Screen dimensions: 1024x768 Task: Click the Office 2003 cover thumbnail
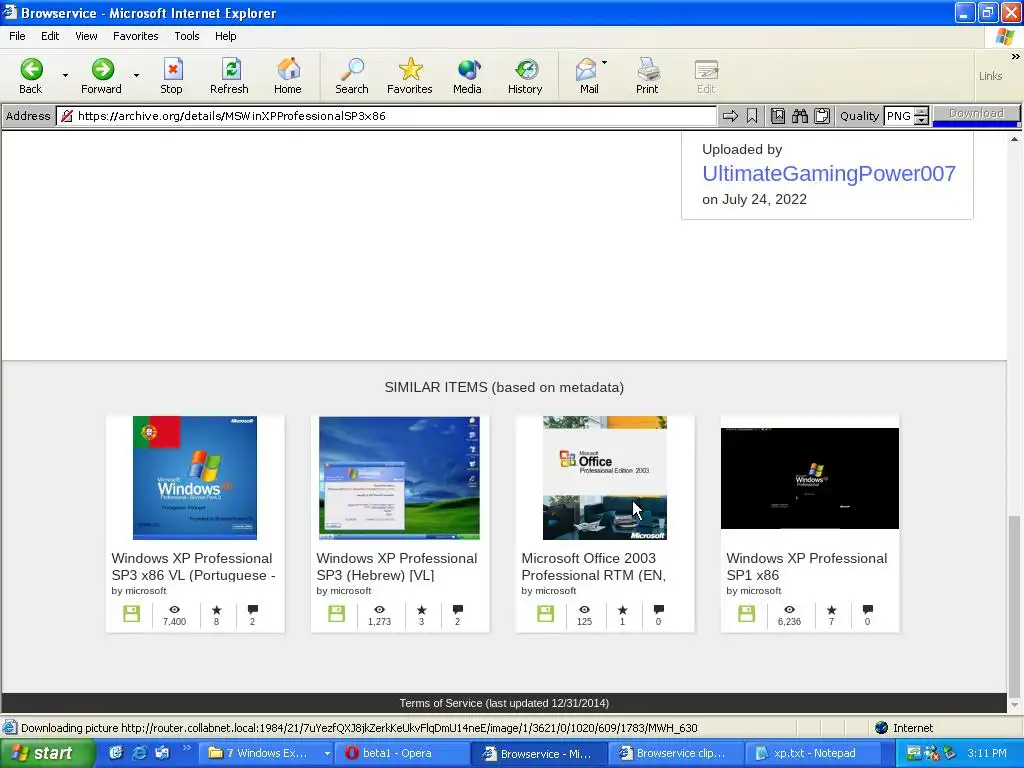coord(605,478)
